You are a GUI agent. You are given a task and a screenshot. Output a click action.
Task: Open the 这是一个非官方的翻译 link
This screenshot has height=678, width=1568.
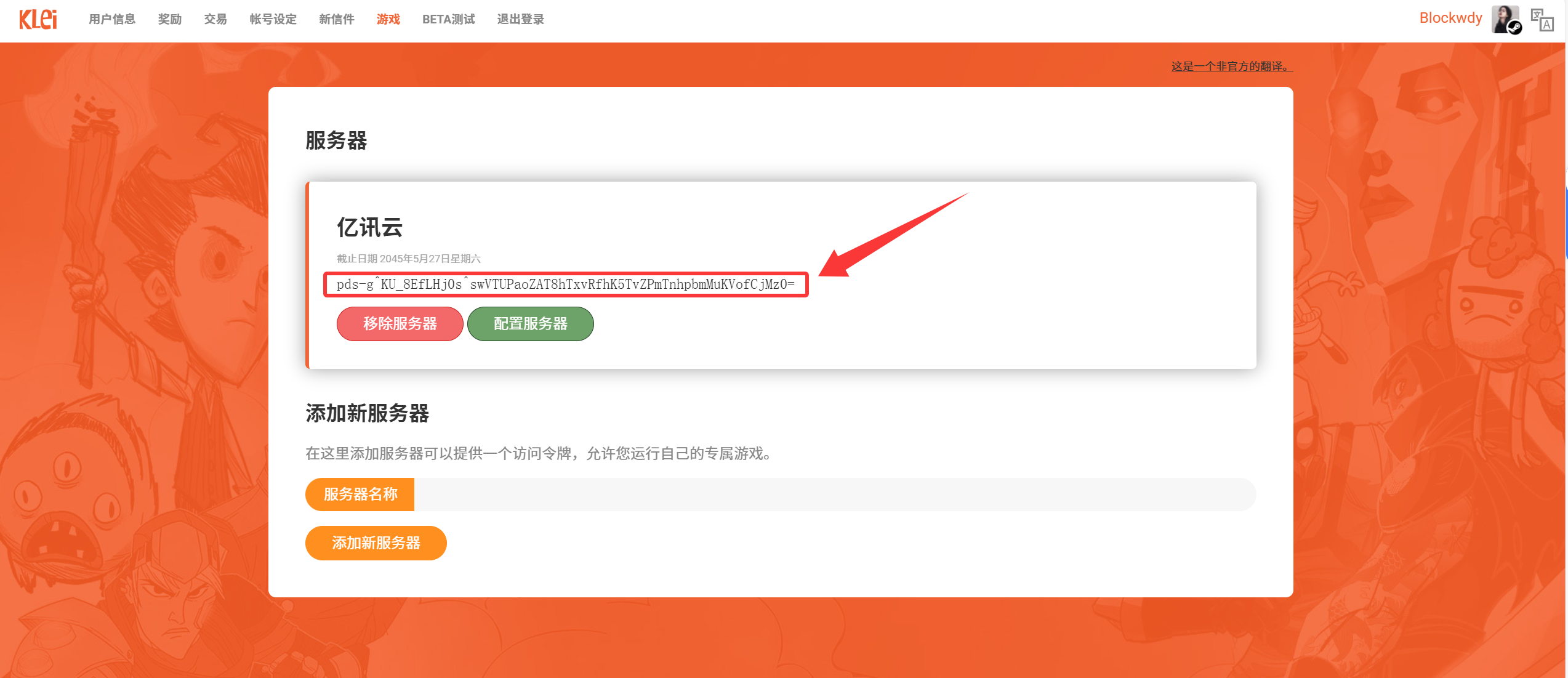coord(1232,66)
